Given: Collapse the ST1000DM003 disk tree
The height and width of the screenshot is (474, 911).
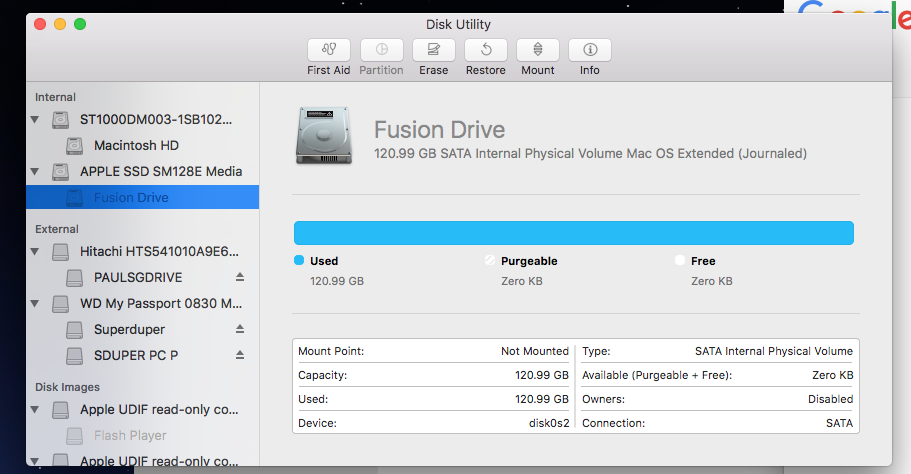Looking at the screenshot, I should pos(35,120).
